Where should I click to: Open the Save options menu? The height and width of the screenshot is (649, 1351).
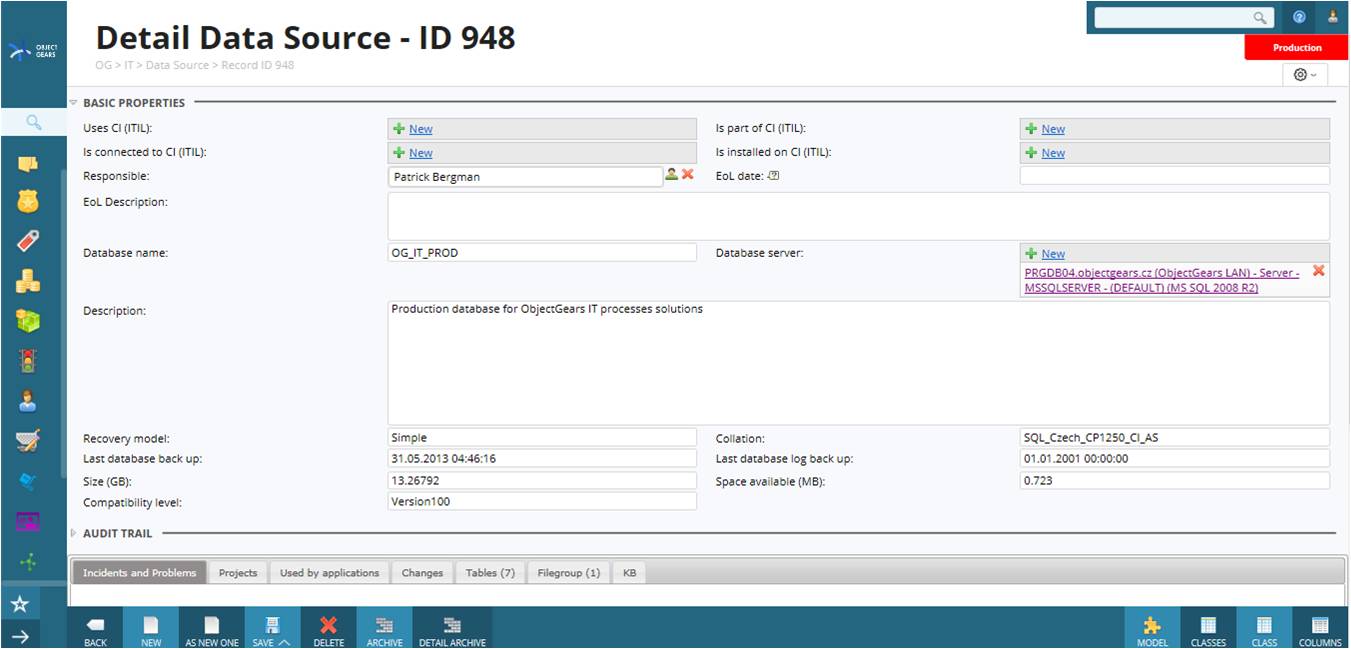(271, 629)
